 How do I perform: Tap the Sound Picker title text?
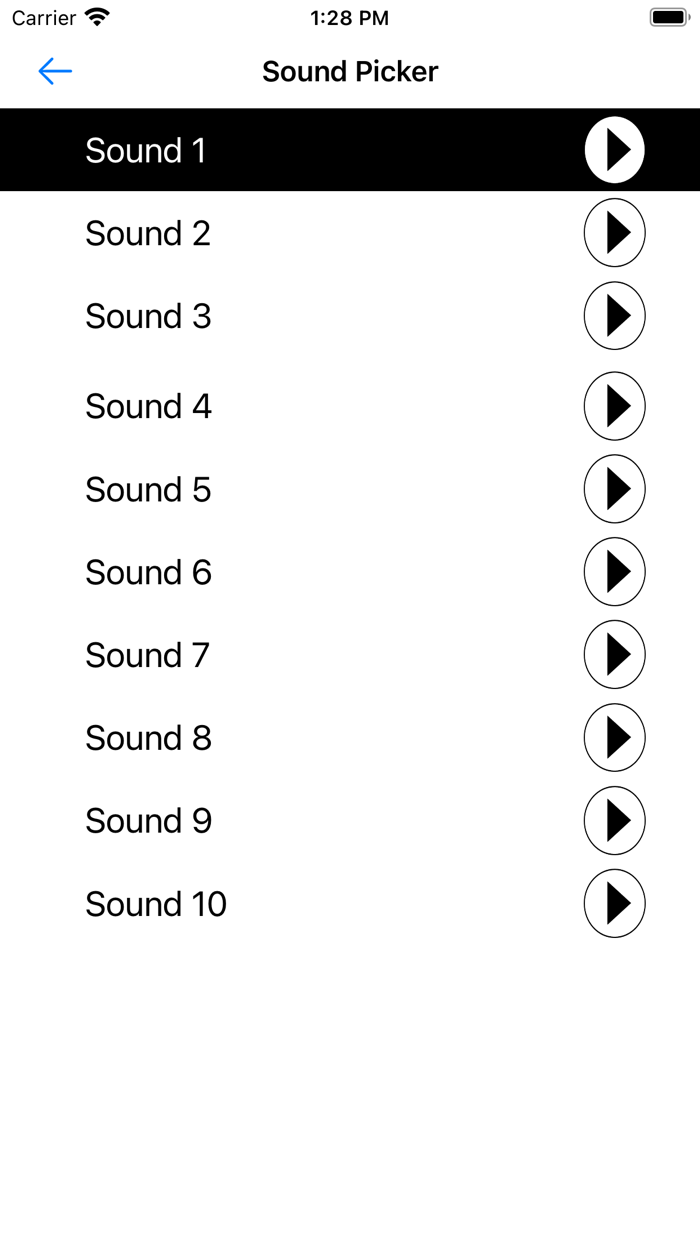(349, 71)
